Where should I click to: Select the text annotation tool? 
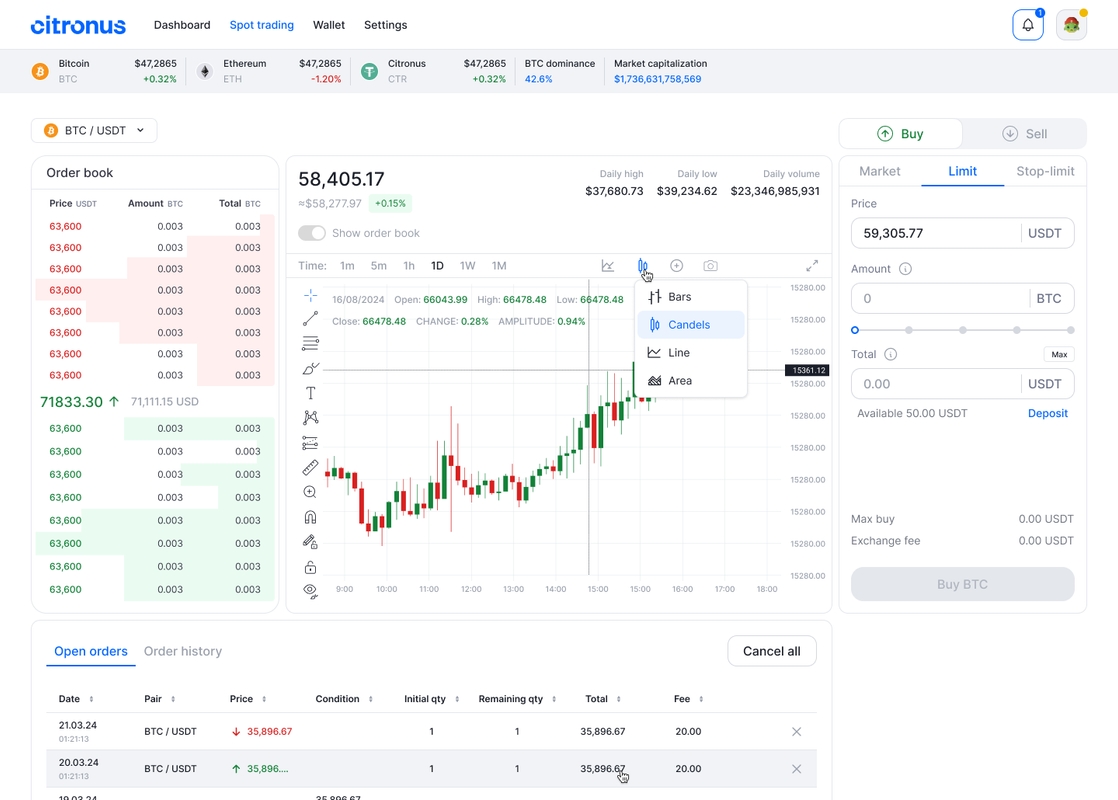[x=310, y=393]
